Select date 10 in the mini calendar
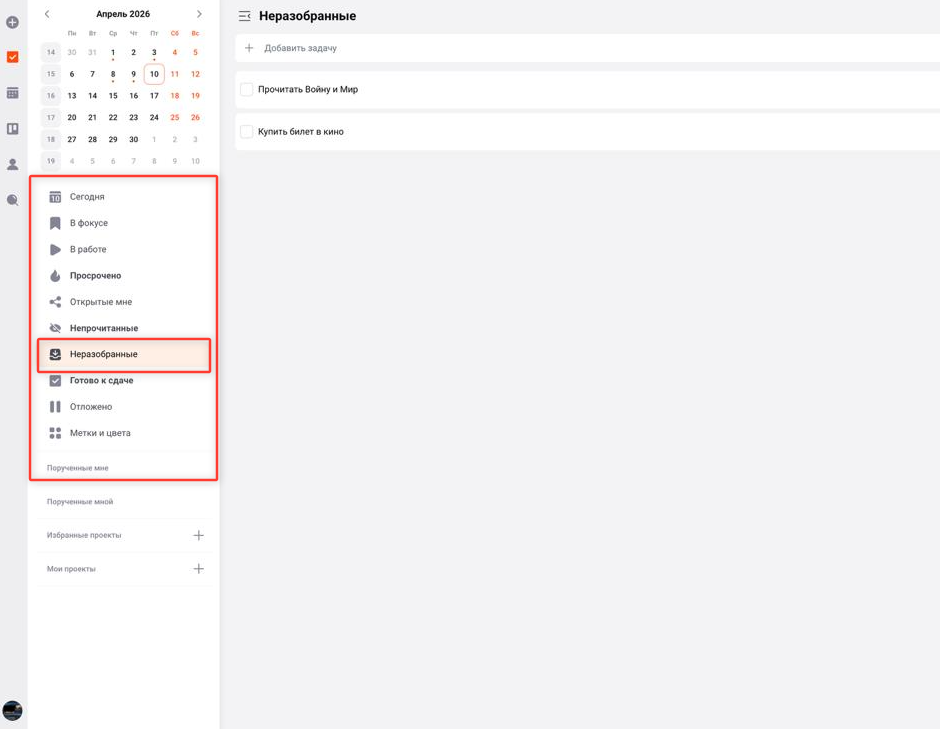 click(x=154, y=74)
